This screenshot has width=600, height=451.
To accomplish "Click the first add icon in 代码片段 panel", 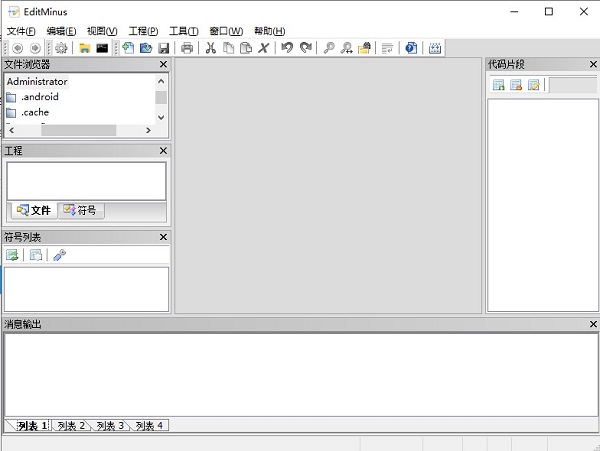I will click(498, 85).
